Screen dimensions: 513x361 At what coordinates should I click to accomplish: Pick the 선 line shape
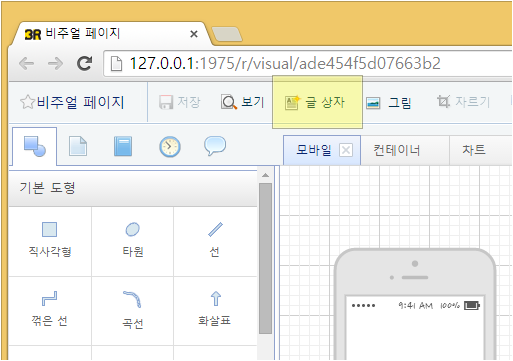215,241
